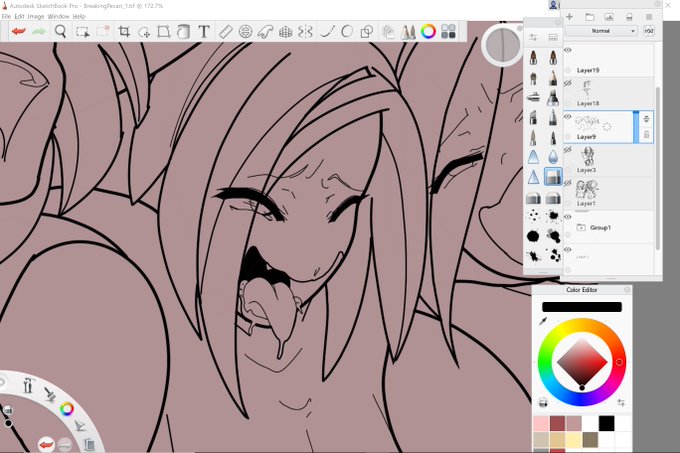Open Copic Color Library from toolbar
Viewport: 680px width, 453px height.
pos(389,32)
